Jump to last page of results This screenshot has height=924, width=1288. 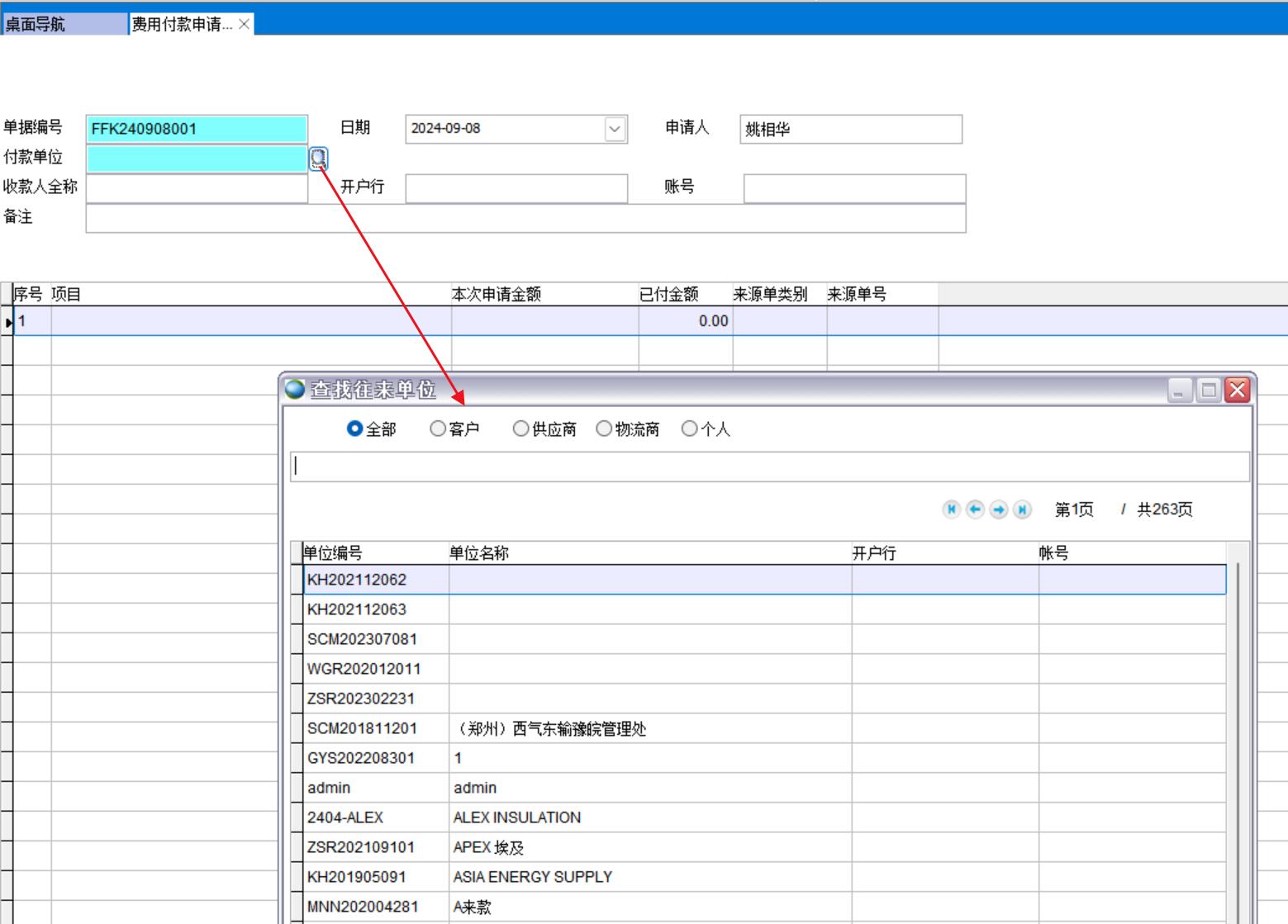pyautogui.click(x=1023, y=509)
